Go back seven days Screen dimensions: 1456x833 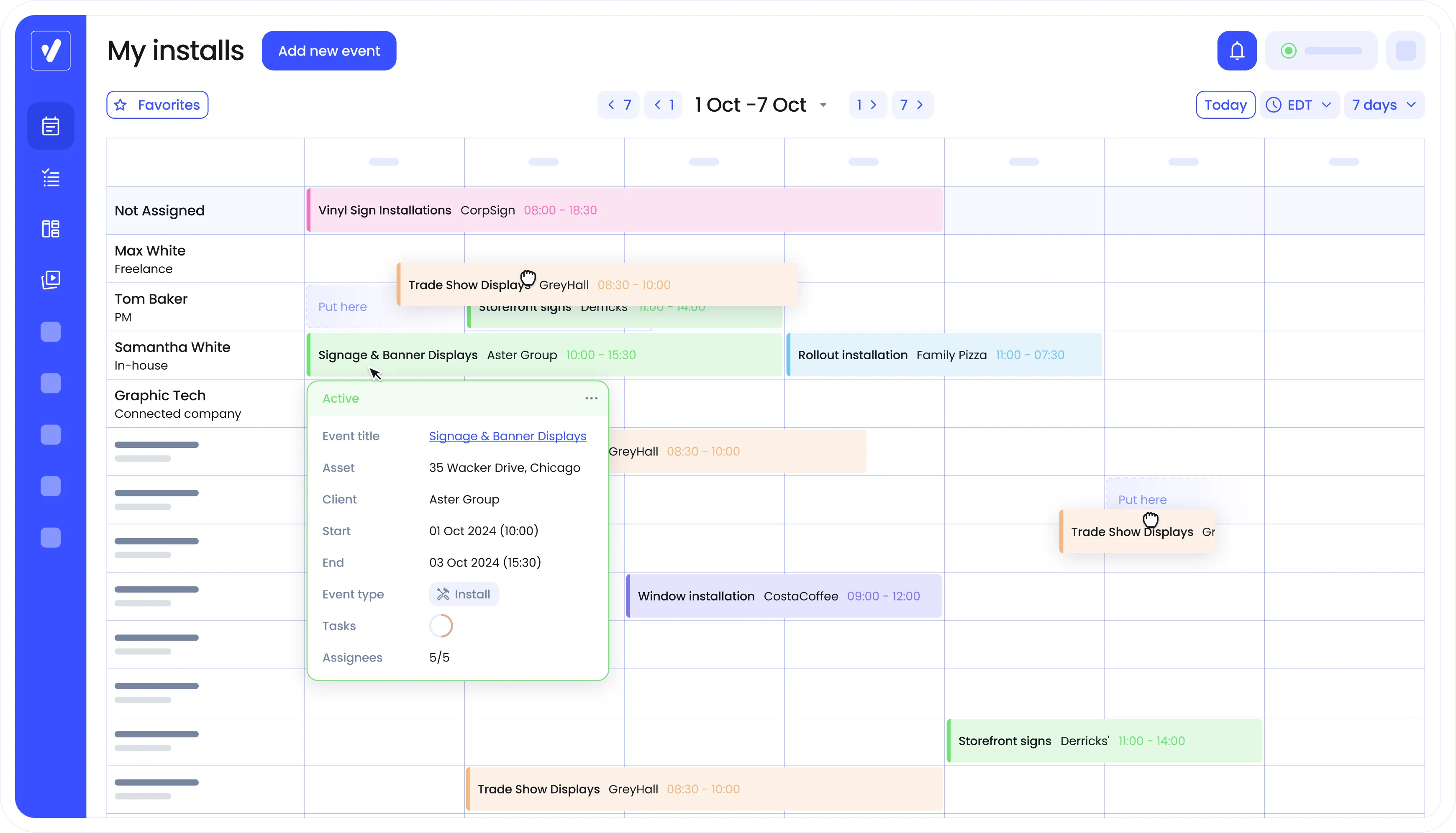[x=619, y=105]
